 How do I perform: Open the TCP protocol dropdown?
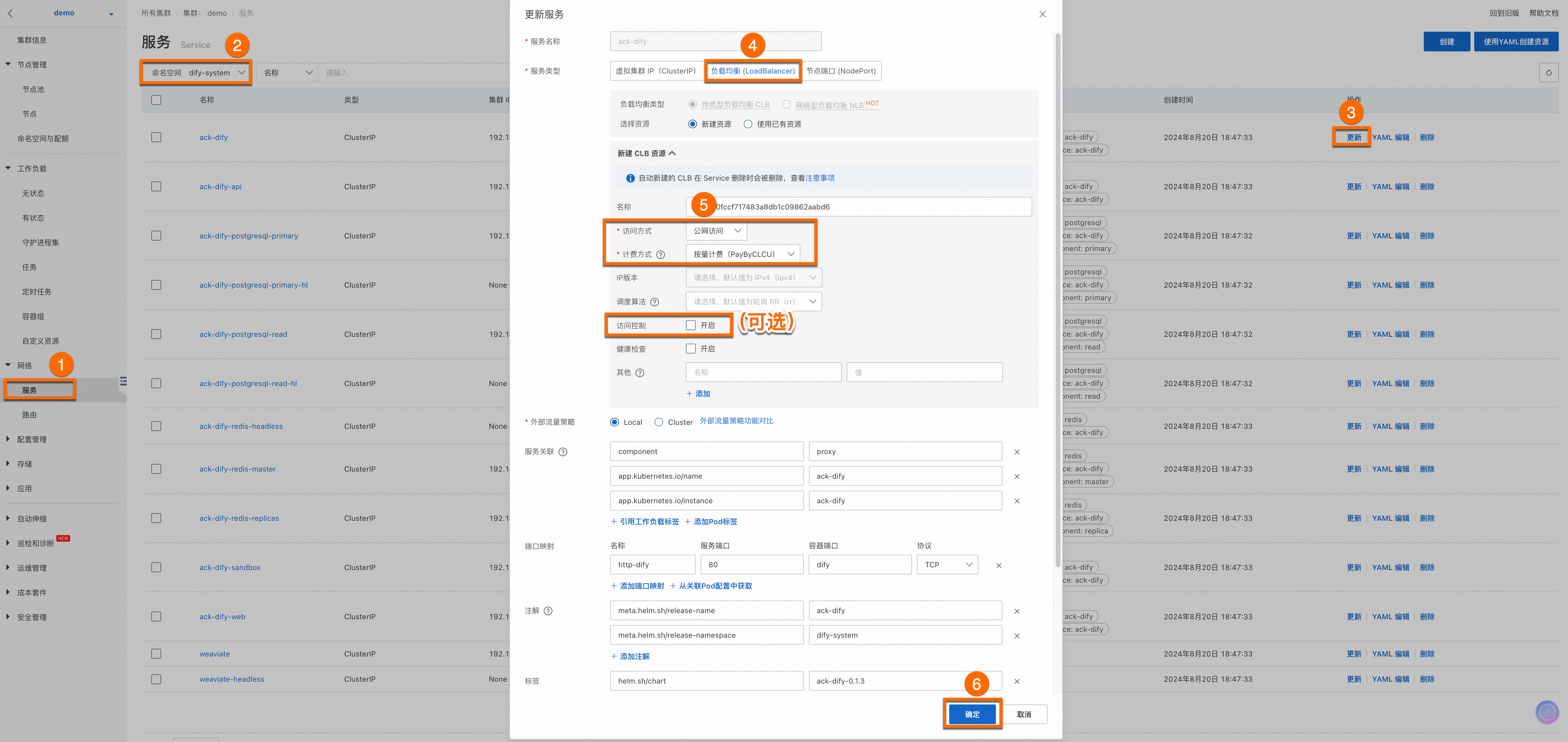tap(947, 565)
